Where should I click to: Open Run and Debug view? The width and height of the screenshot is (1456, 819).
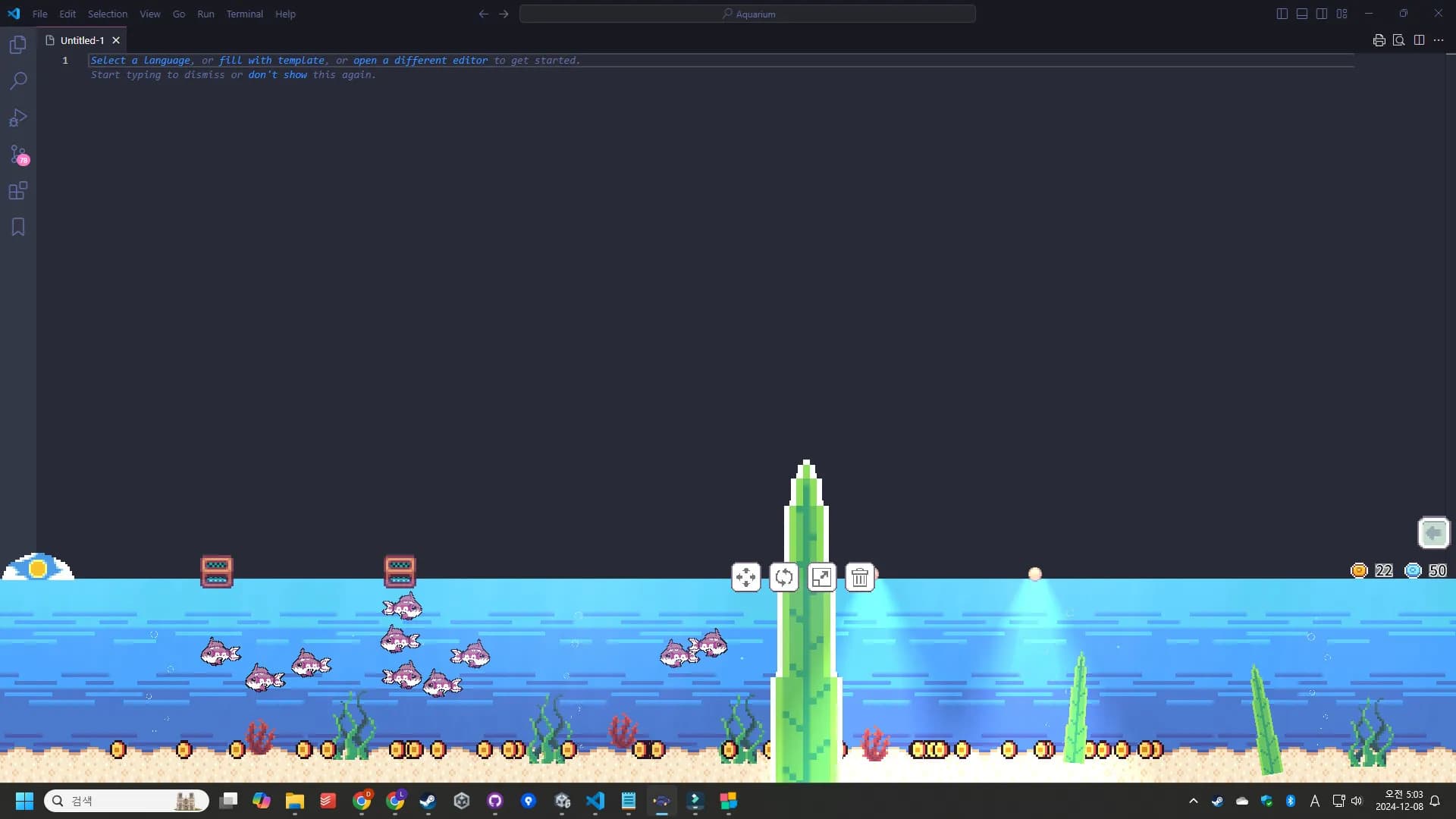[x=17, y=116]
